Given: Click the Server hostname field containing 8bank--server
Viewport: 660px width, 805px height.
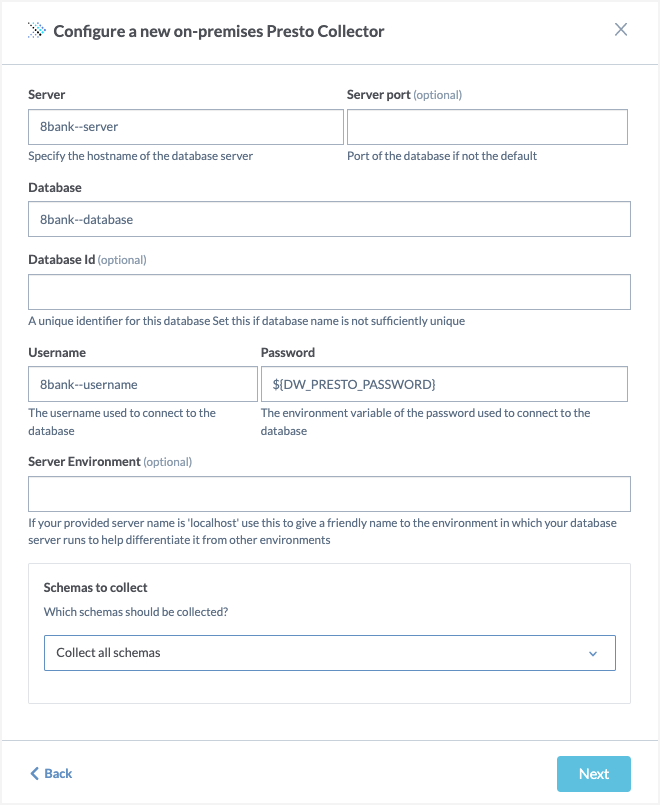Looking at the screenshot, I should (x=186, y=127).
